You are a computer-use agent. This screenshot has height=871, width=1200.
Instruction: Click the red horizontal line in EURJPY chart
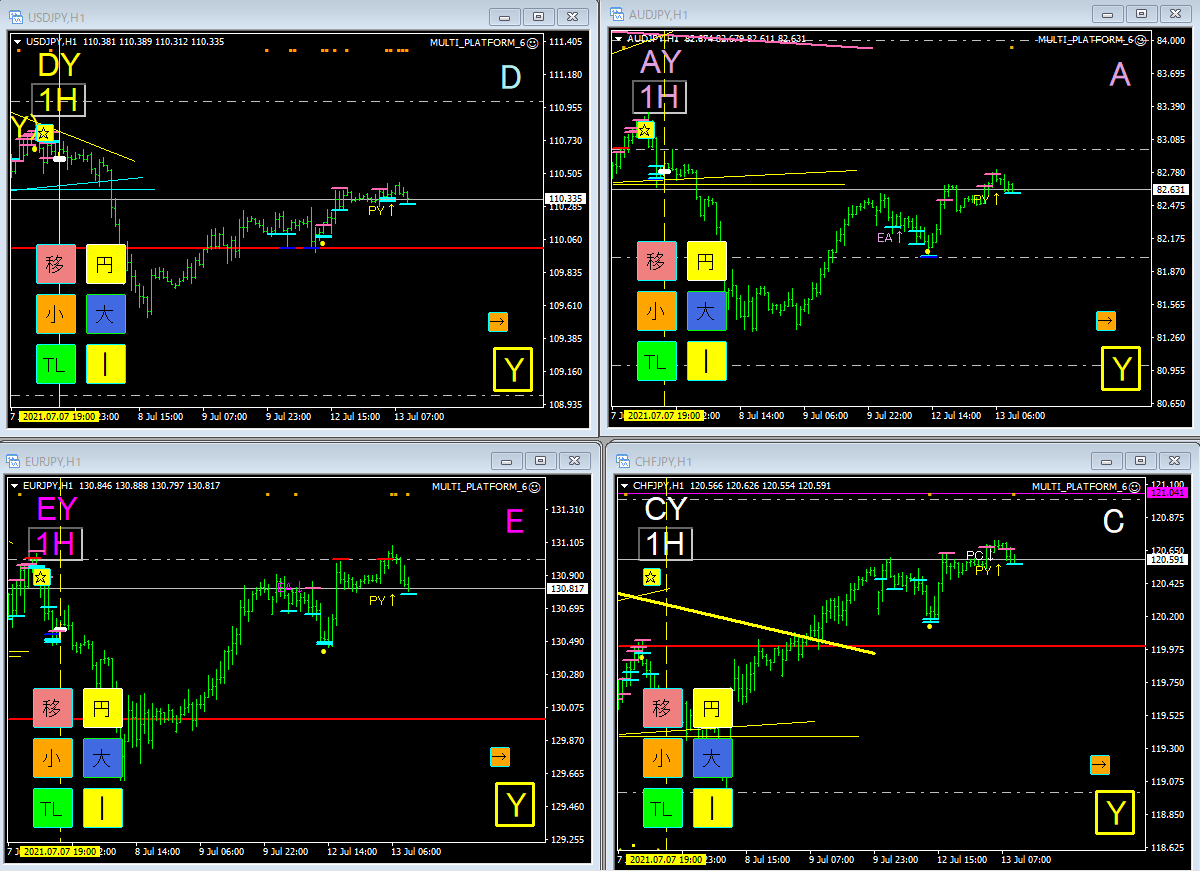[277, 719]
